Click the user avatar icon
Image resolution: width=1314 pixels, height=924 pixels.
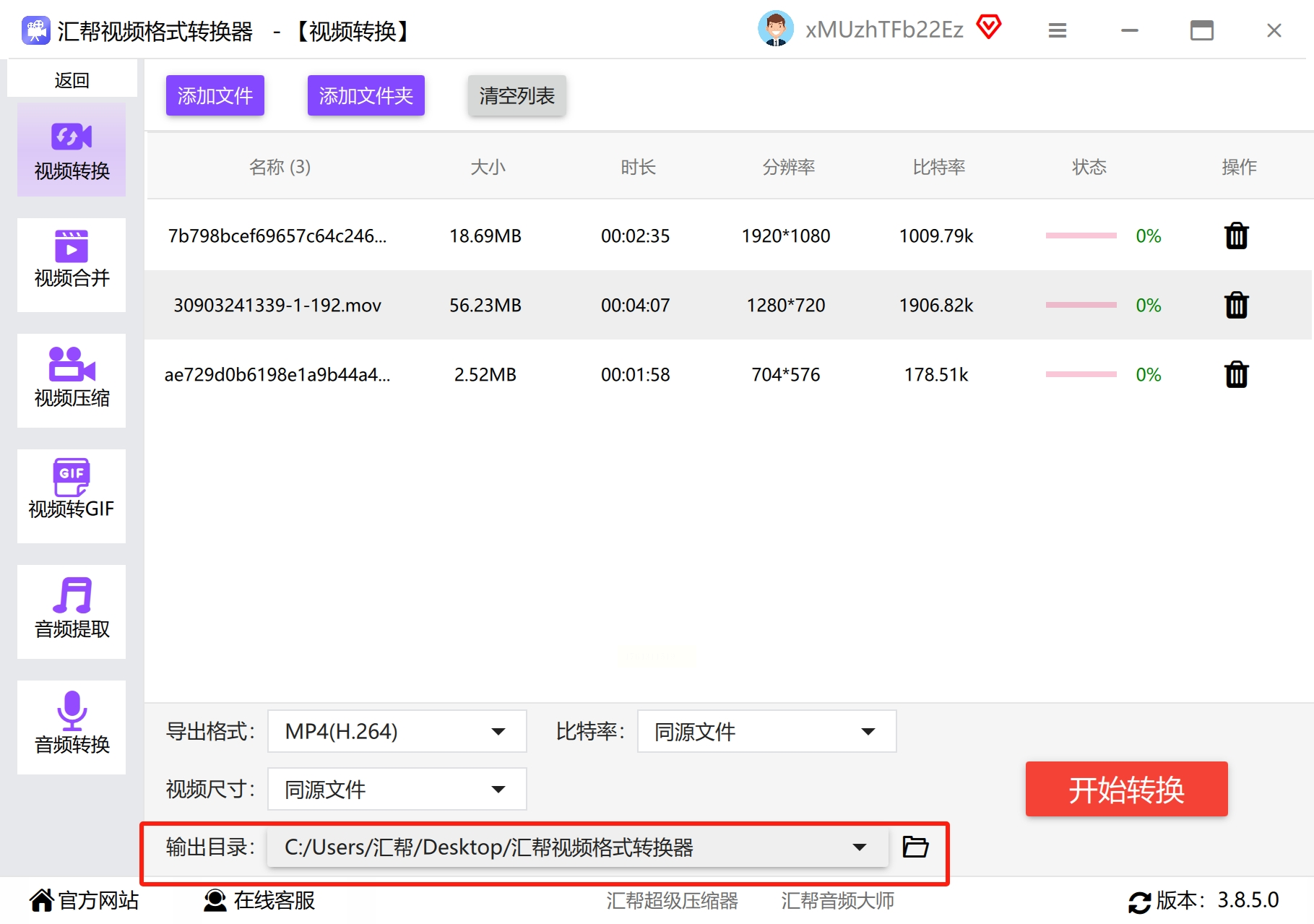coord(775,30)
